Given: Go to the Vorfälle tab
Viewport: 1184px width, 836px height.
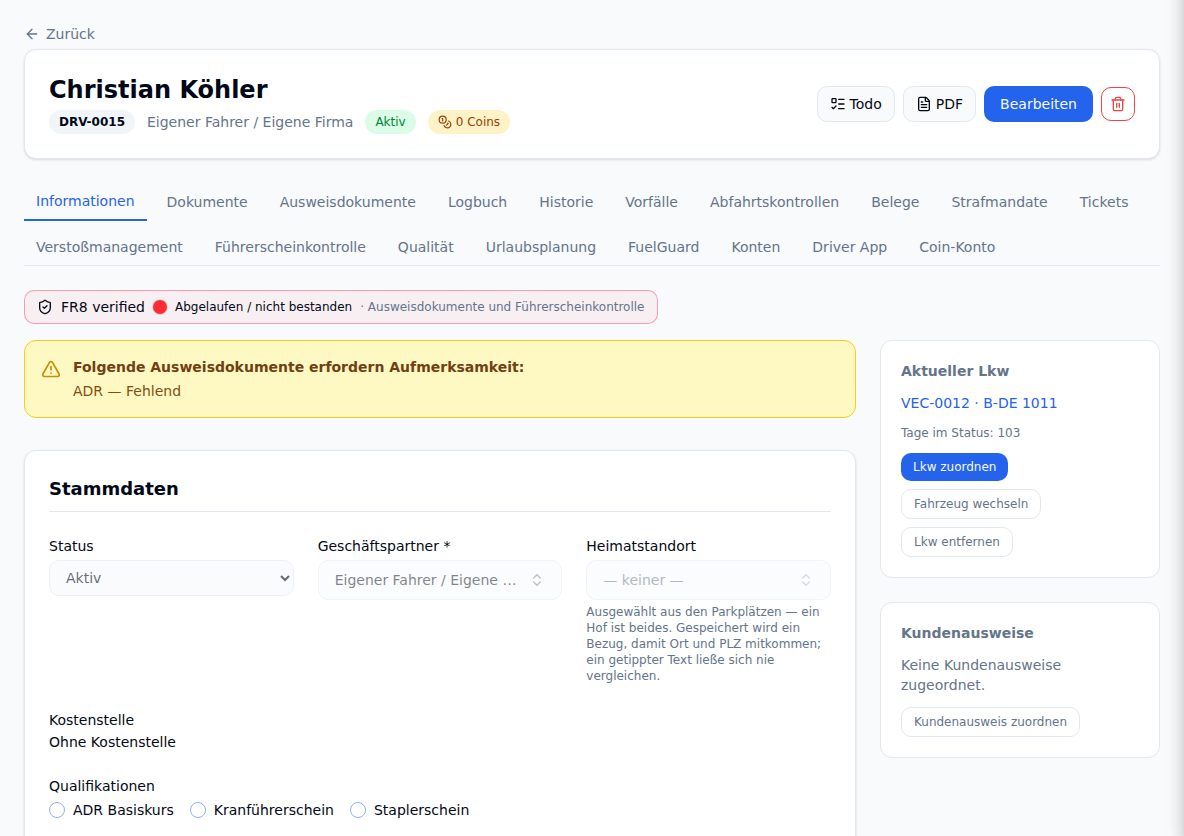Looking at the screenshot, I should pos(651,202).
